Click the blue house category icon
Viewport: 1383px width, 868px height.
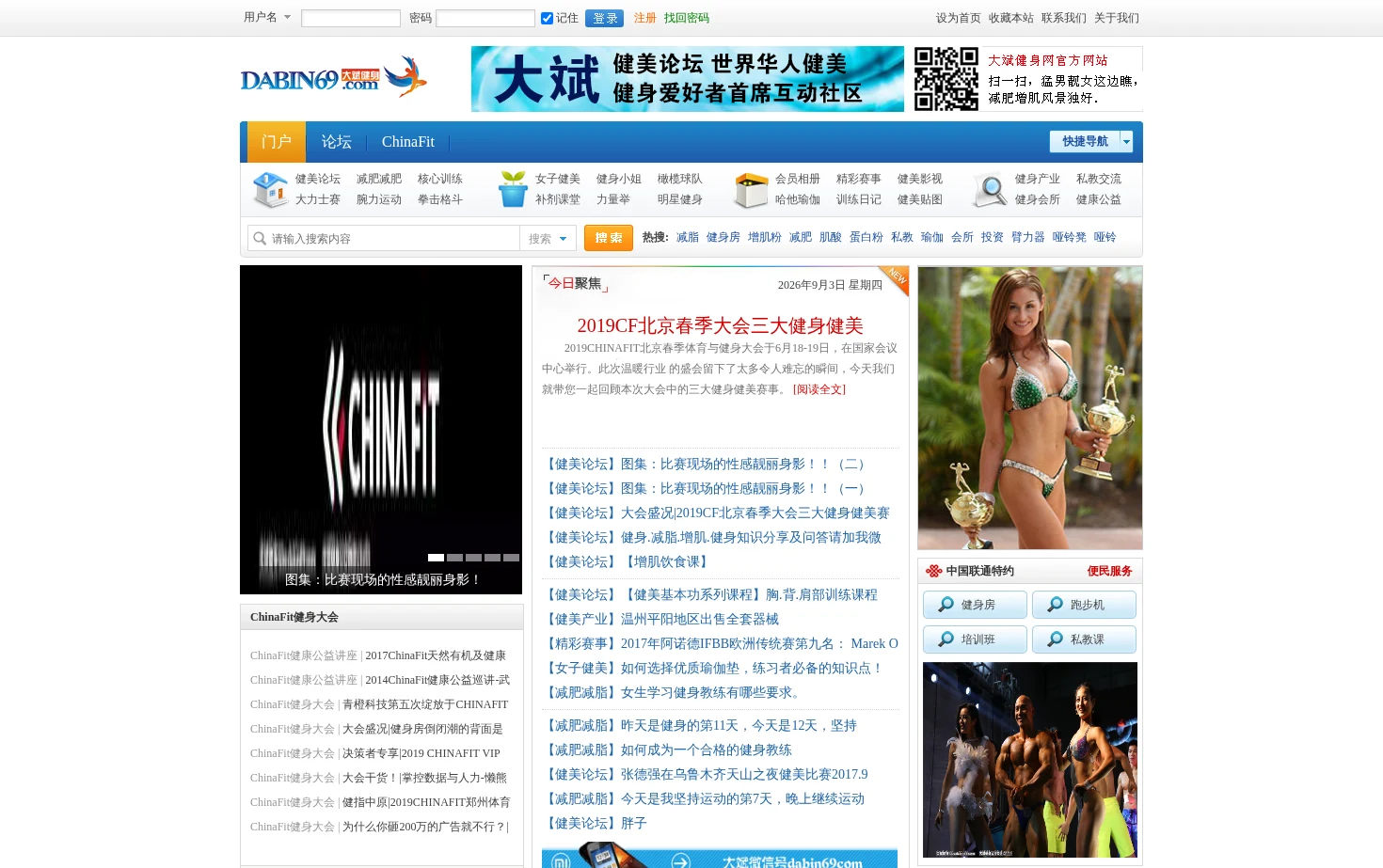(x=270, y=189)
